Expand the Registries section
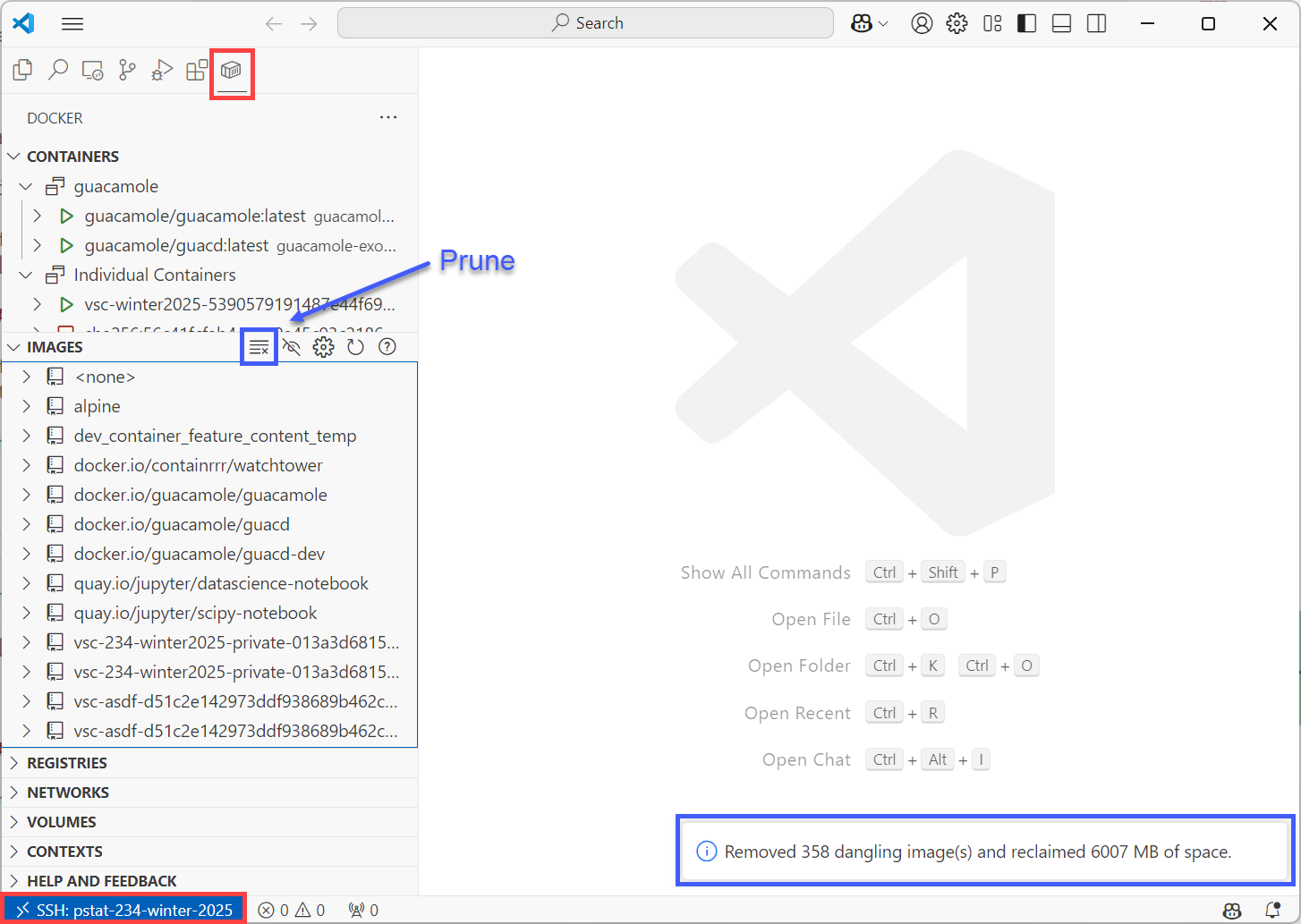The width and height of the screenshot is (1301, 924). (x=67, y=763)
